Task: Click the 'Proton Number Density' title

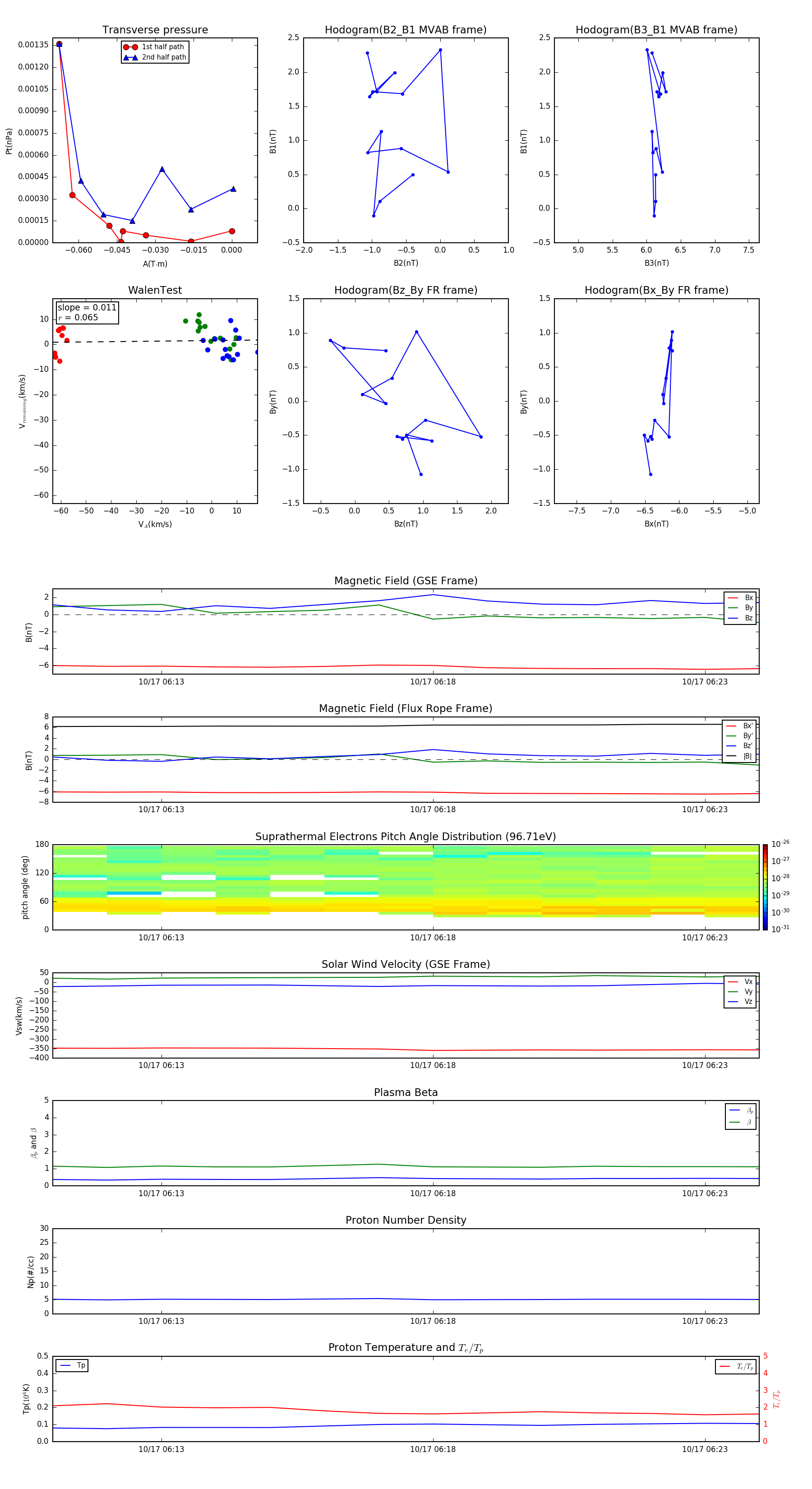Action: 406,1220
